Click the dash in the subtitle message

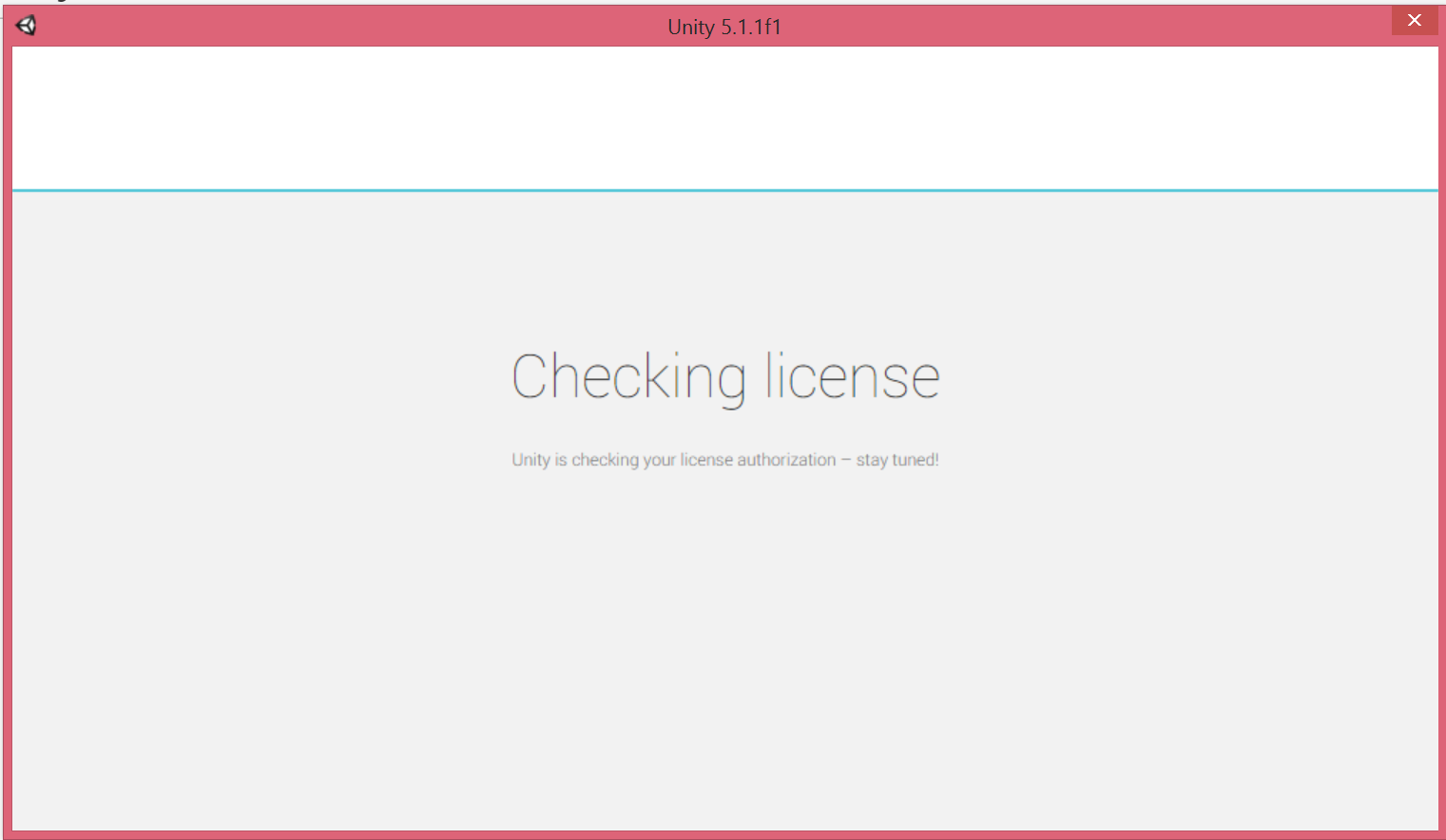pos(845,460)
